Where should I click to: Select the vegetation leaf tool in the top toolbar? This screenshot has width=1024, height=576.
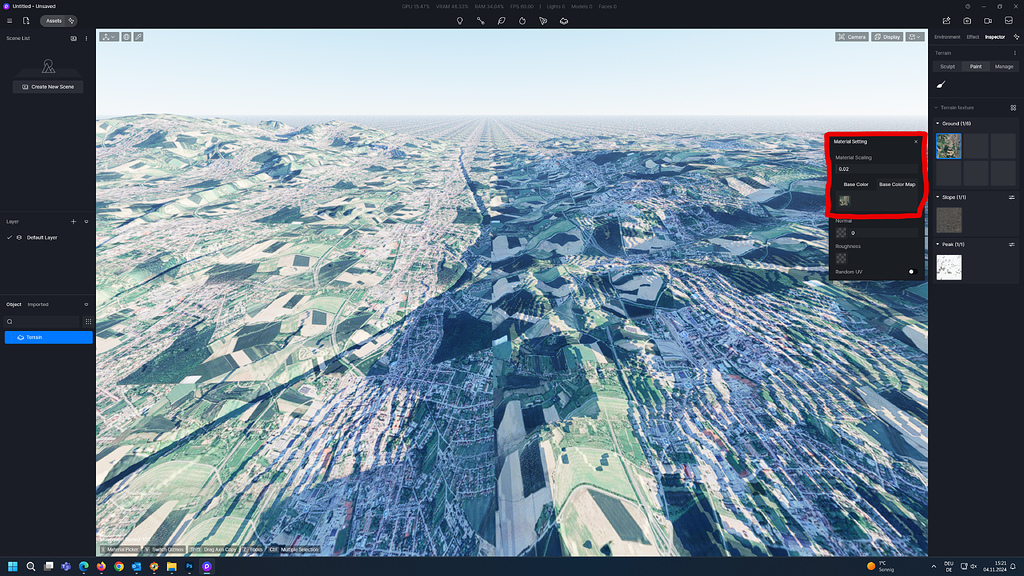(x=501, y=20)
